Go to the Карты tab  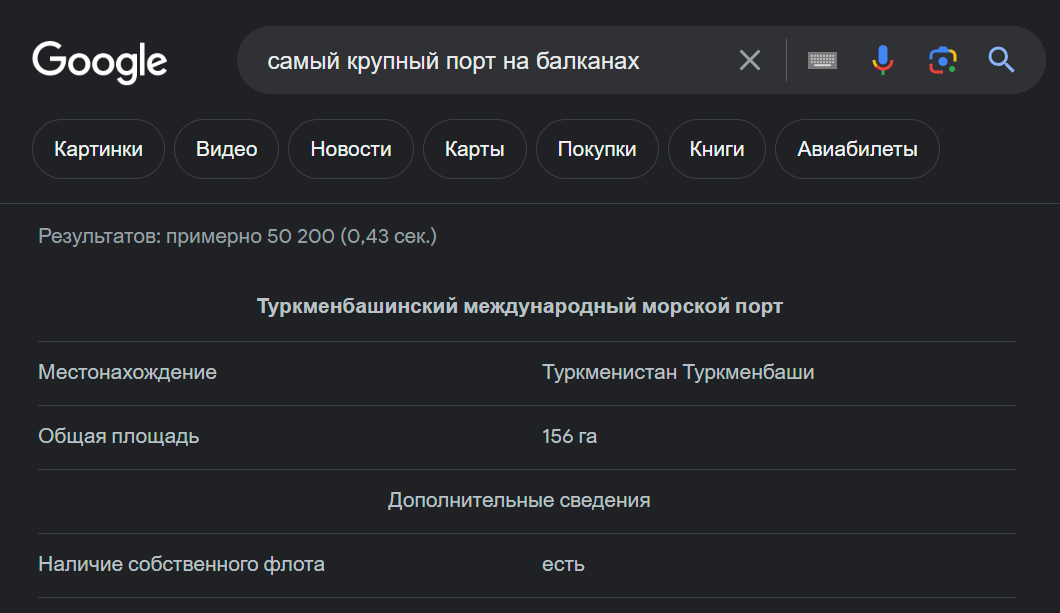[x=474, y=149]
